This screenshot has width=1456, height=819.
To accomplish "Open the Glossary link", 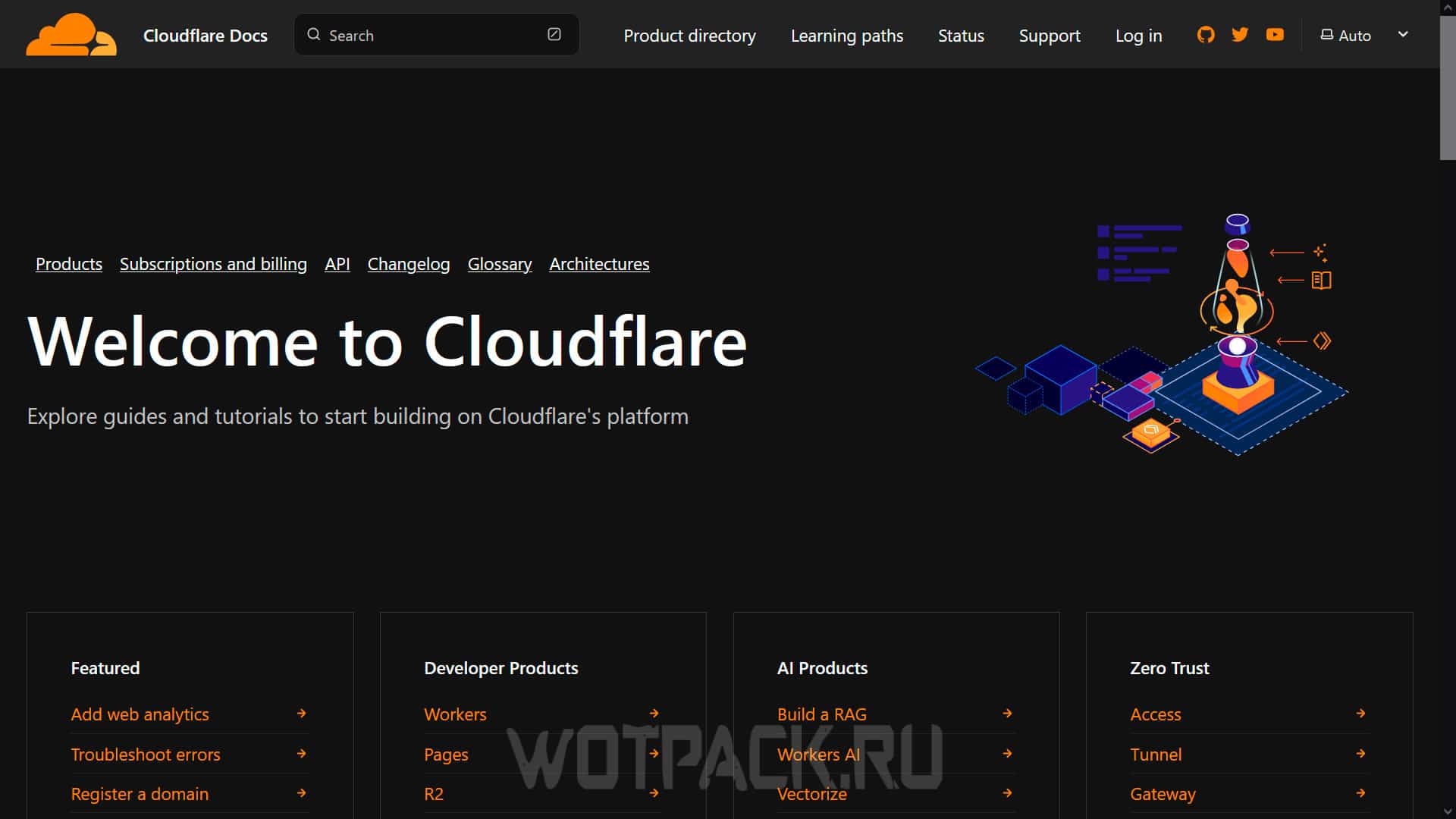I will [500, 264].
